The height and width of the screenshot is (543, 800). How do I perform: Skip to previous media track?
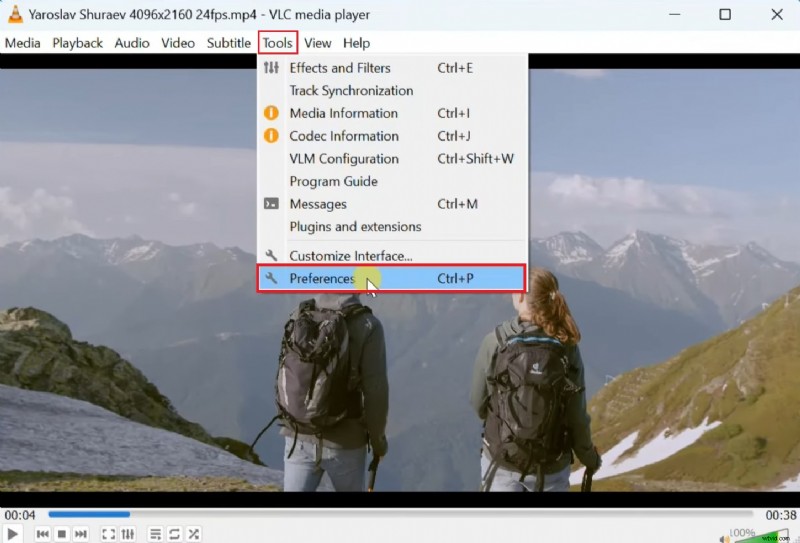coord(43,534)
